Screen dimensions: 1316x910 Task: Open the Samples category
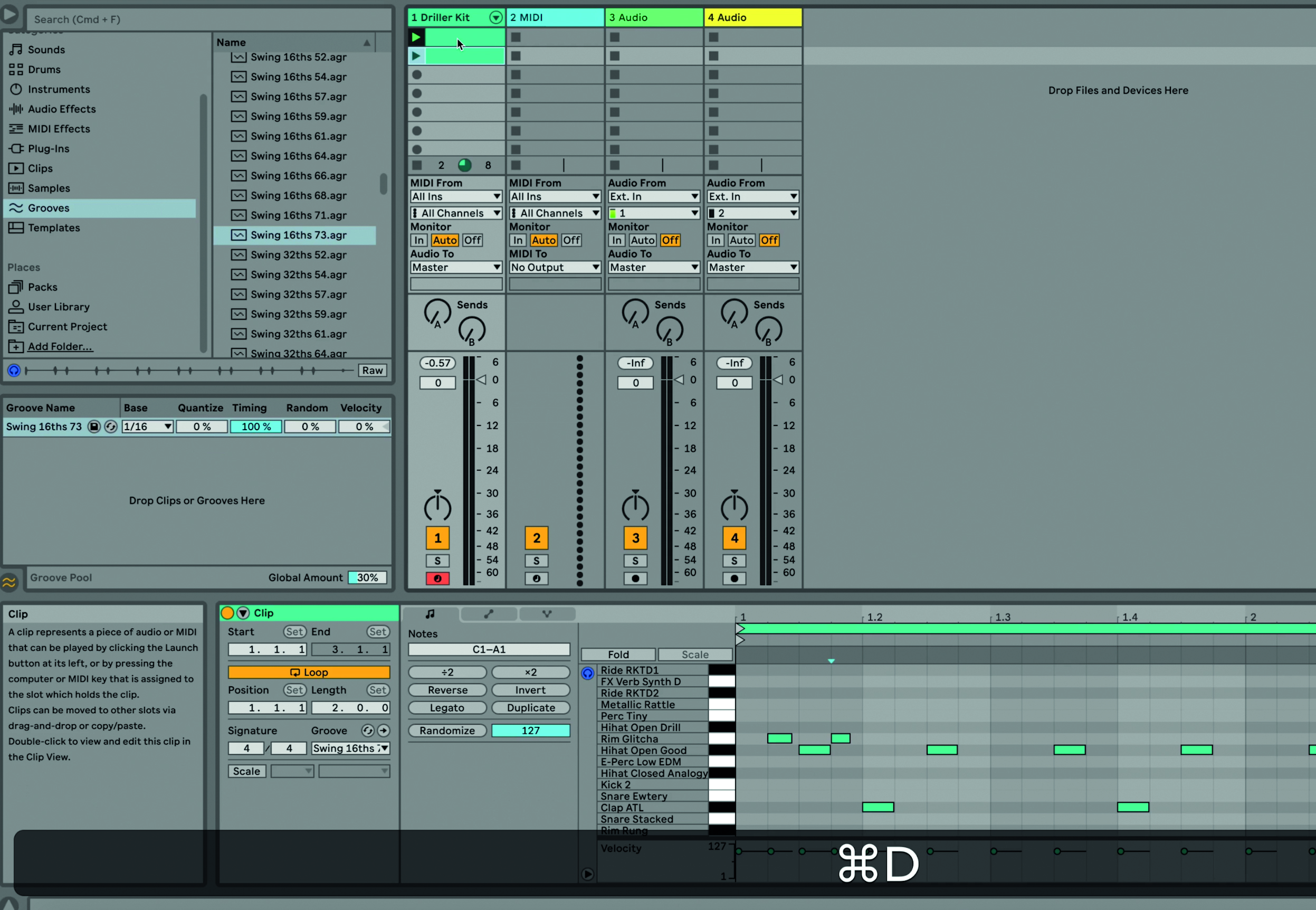pos(49,188)
